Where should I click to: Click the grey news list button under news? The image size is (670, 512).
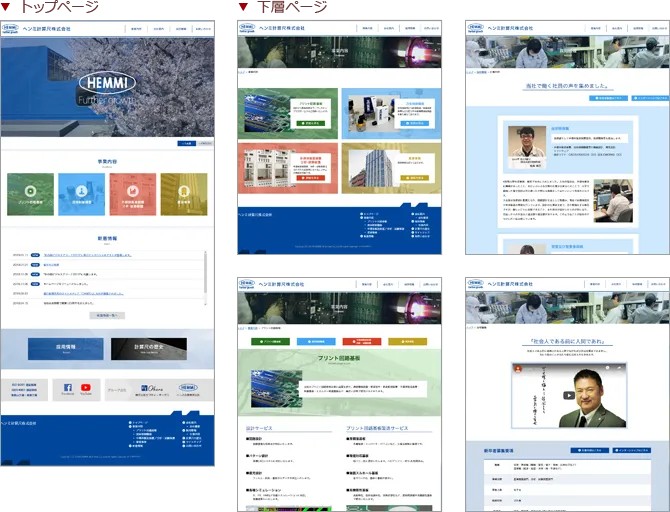tap(107, 315)
